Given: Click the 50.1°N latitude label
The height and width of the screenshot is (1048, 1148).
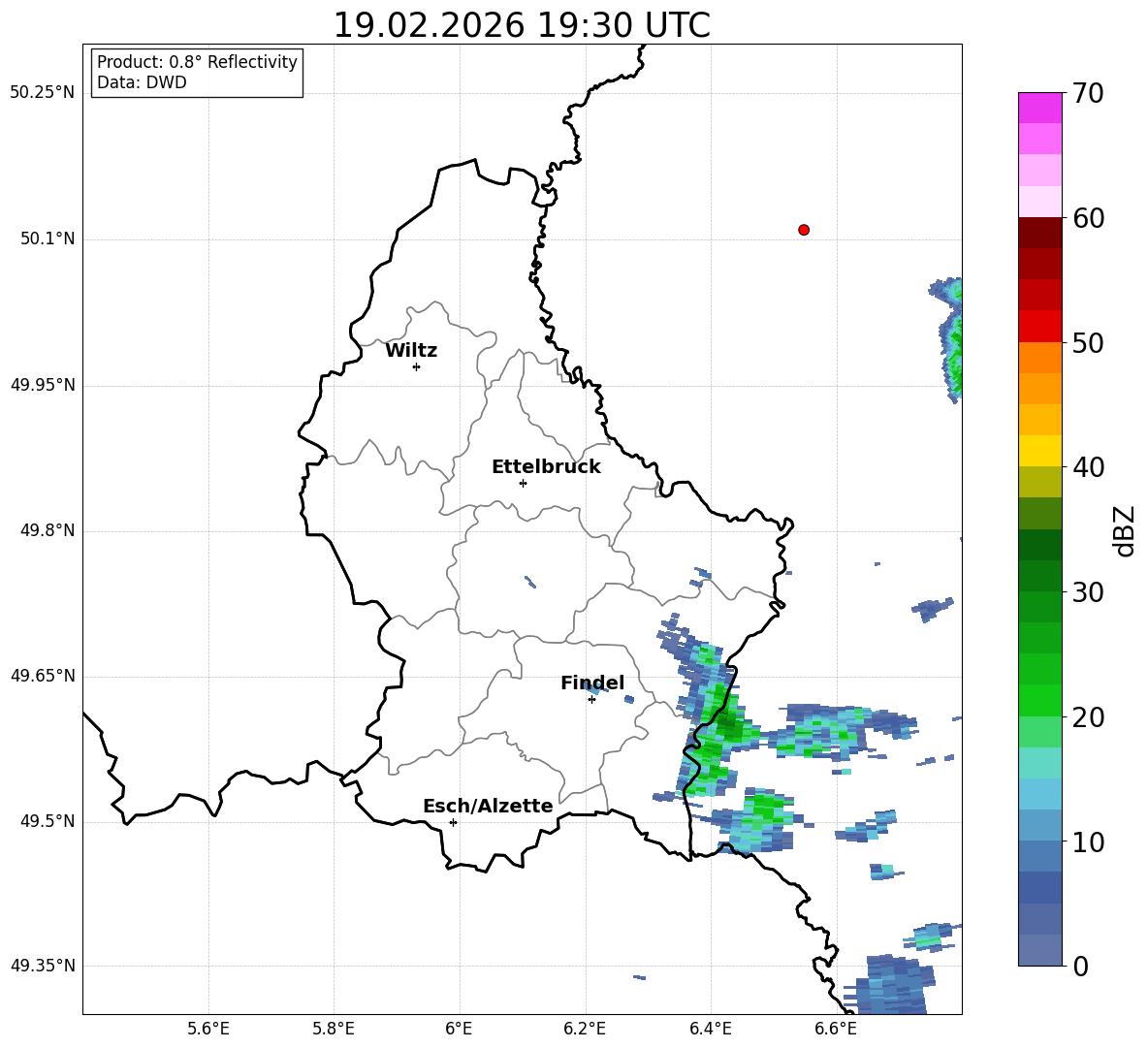Looking at the screenshot, I should point(48,238).
